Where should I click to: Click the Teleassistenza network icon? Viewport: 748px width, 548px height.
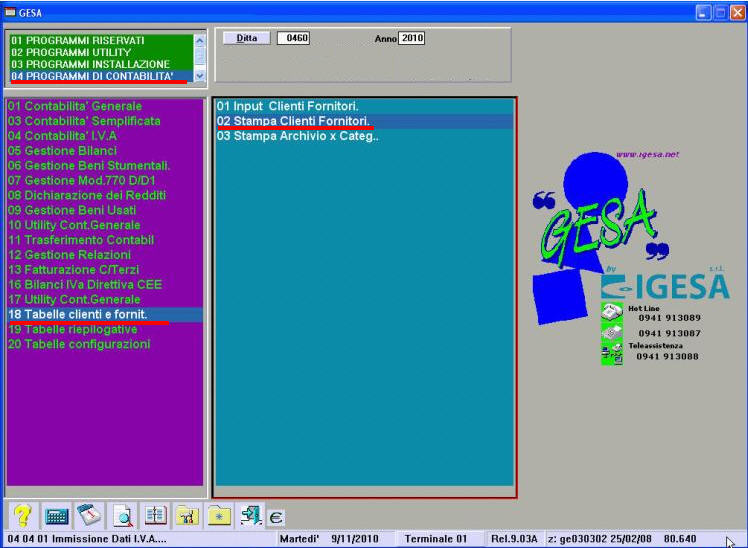pyautogui.click(x=612, y=353)
